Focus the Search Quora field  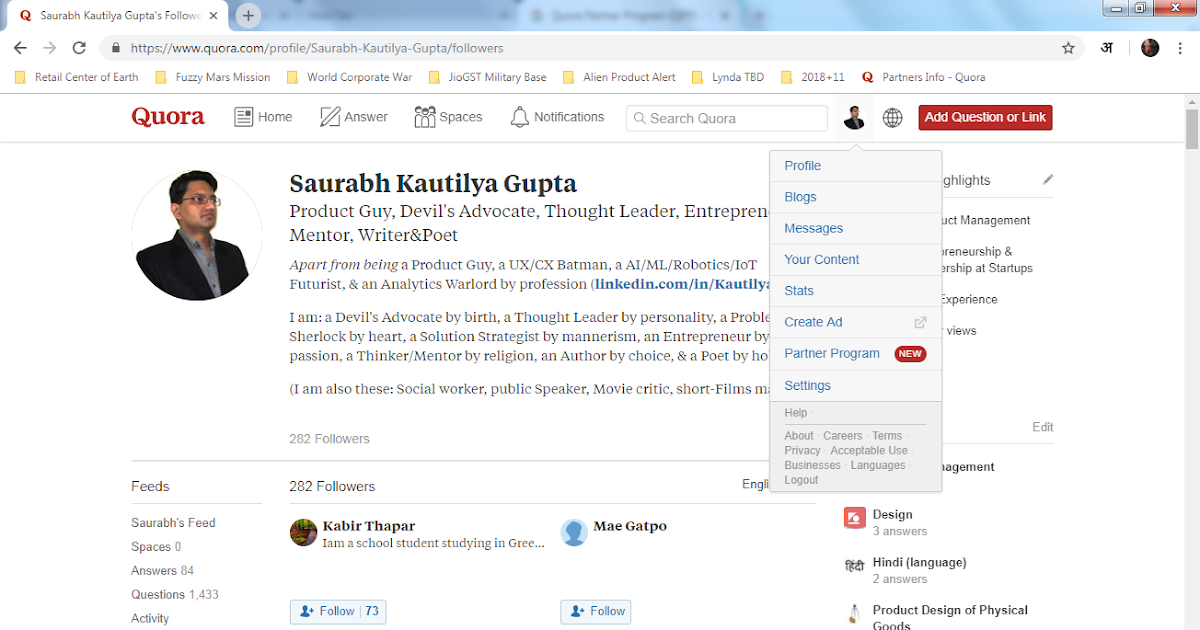click(x=727, y=118)
